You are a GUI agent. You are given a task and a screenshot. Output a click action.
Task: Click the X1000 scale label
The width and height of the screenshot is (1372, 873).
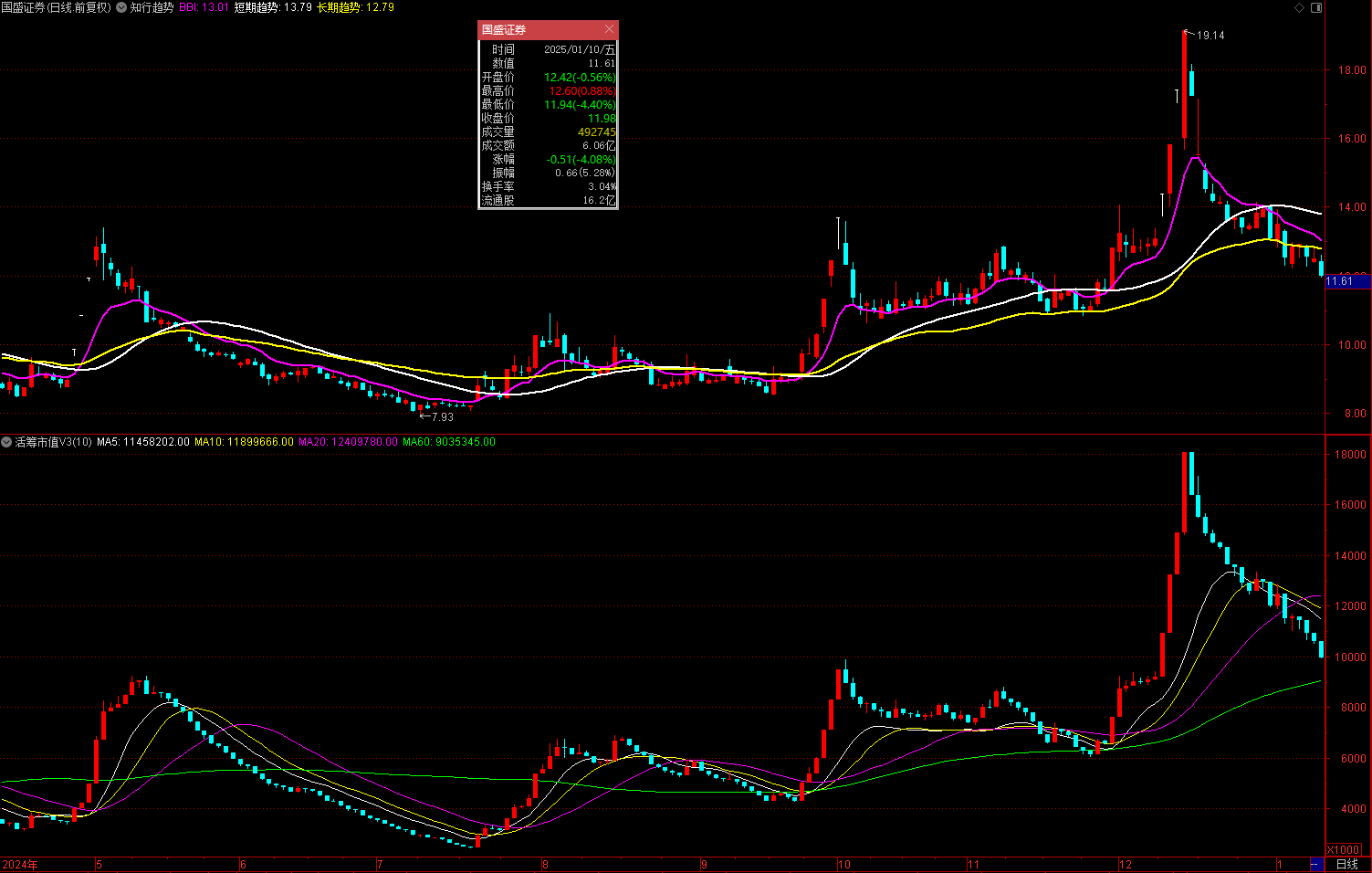click(1343, 850)
